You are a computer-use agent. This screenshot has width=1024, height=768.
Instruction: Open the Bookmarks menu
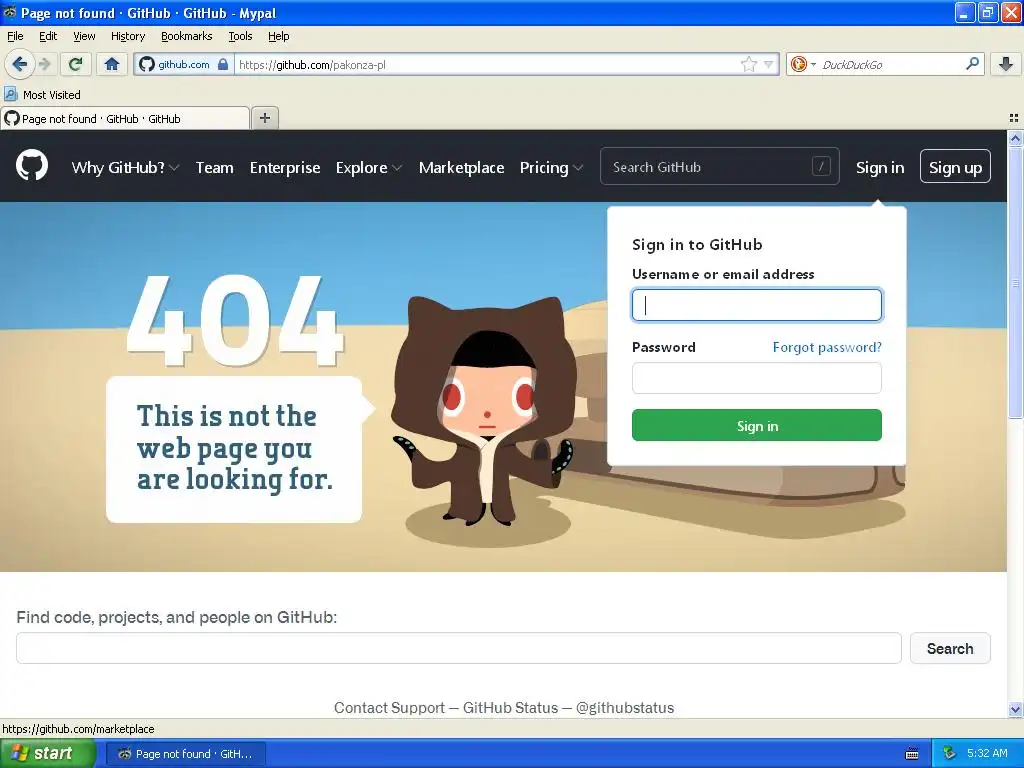tap(186, 37)
